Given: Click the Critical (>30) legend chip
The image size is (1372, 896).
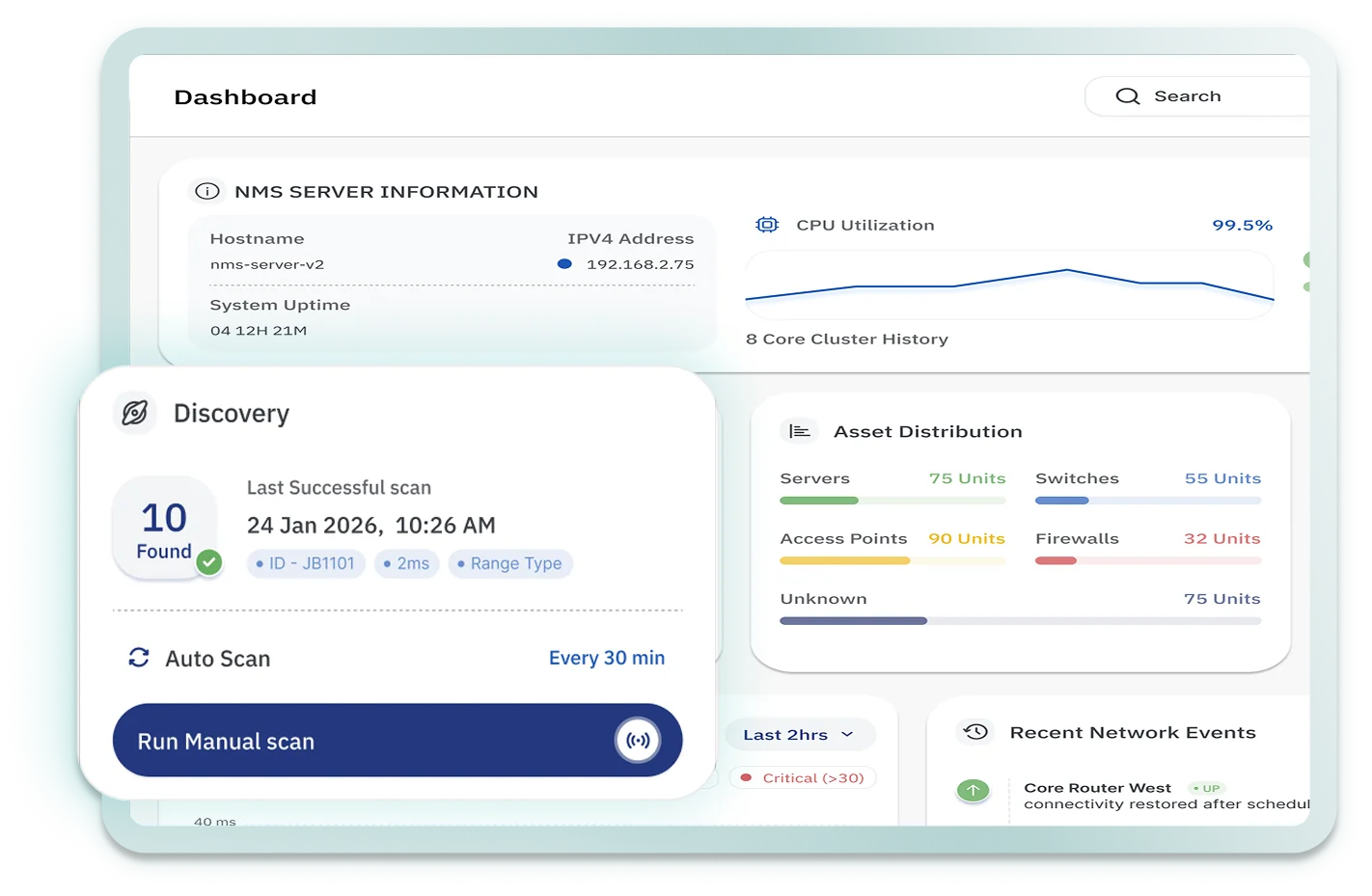Looking at the screenshot, I should point(803,778).
